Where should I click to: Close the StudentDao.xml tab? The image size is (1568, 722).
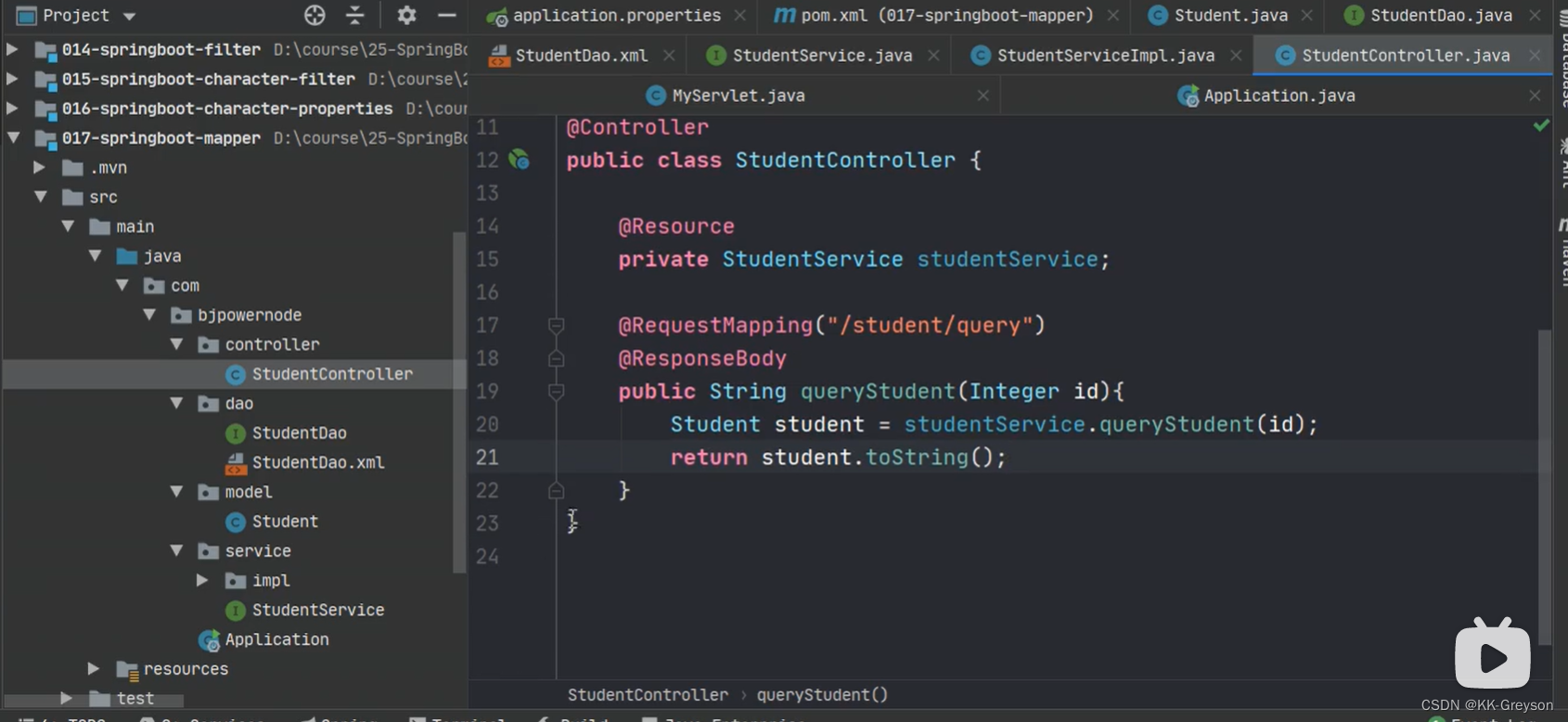[669, 56]
